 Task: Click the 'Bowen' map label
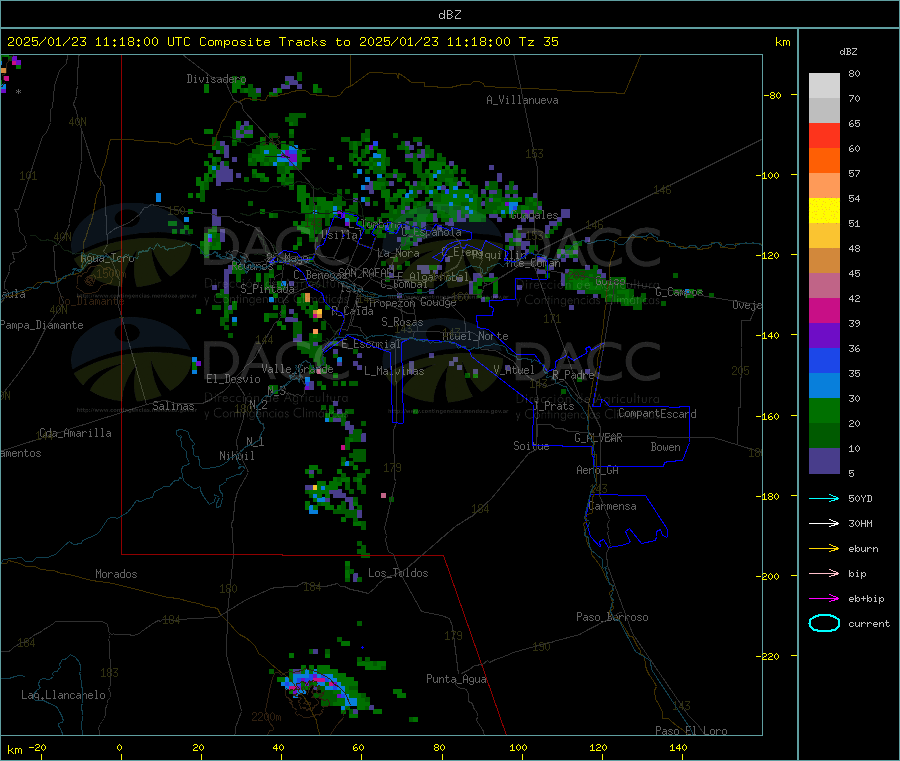tap(665, 447)
